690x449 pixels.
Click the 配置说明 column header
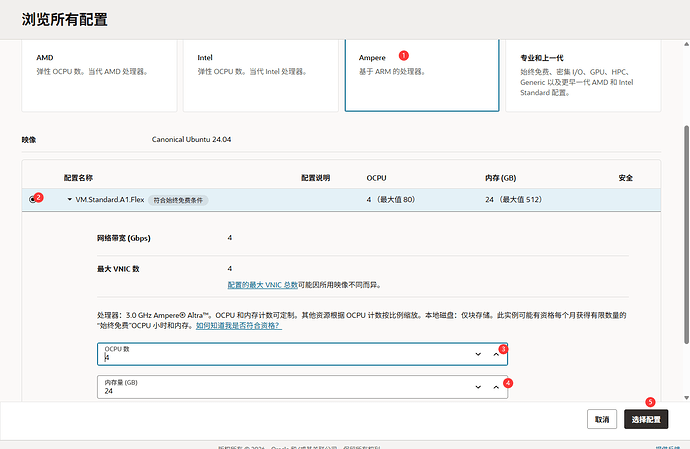click(316, 178)
